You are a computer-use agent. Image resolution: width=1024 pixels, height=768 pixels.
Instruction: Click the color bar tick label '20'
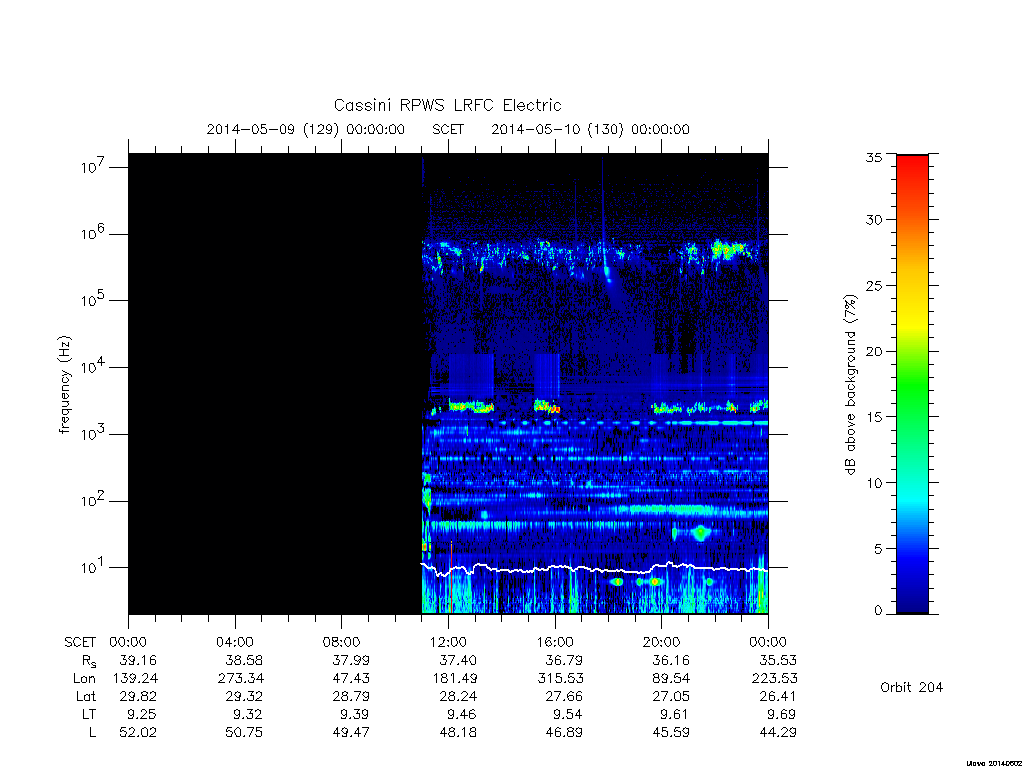pos(873,351)
